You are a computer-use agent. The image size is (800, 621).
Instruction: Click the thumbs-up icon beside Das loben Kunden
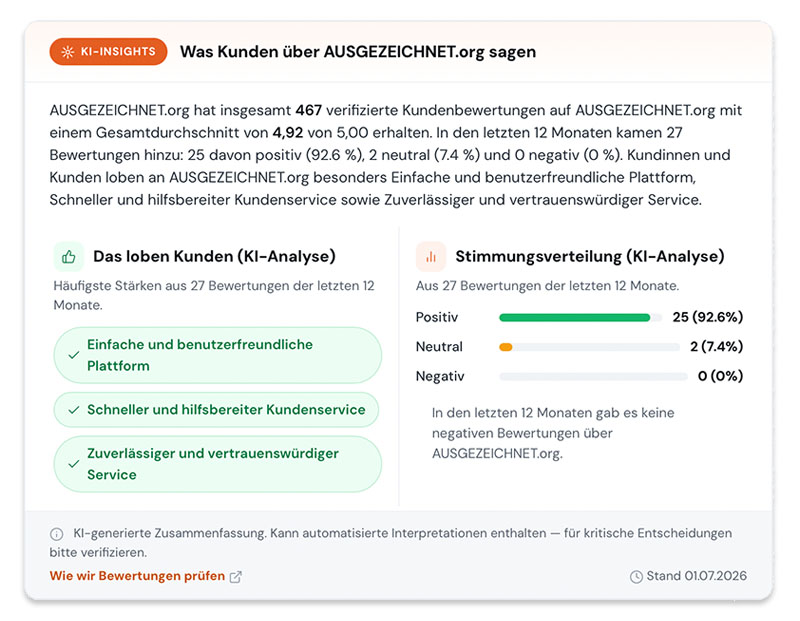pyautogui.click(x=69, y=257)
